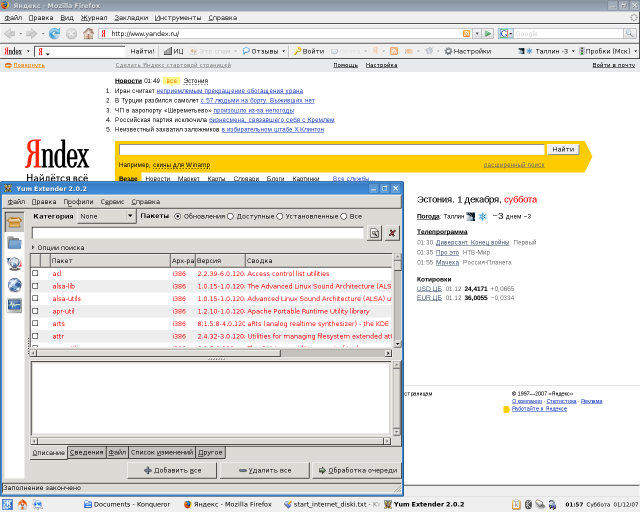Click the green Go arrow beside the address bar
The image size is (640, 512).
click(x=488, y=33)
